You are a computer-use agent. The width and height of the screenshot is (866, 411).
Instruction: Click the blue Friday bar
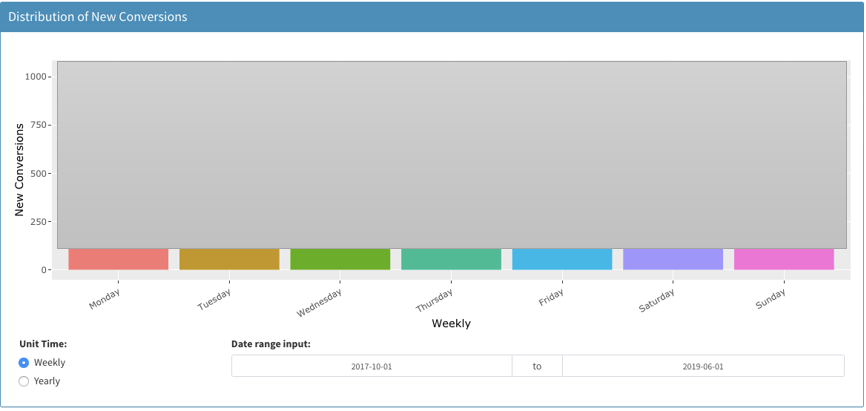tap(562, 259)
